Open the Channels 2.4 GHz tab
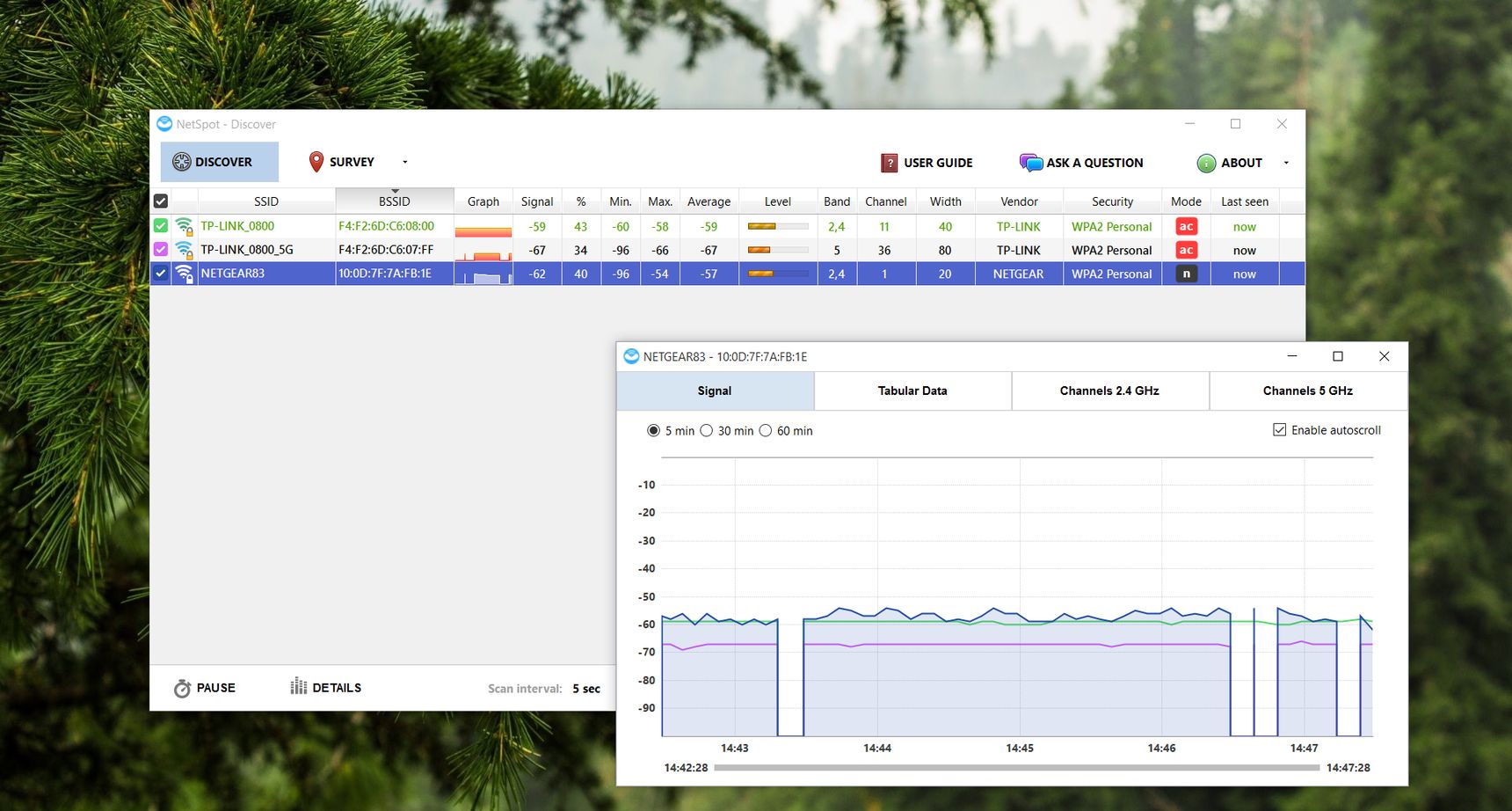Screen dimensions: 1512x811 pyautogui.click(x=1109, y=391)
